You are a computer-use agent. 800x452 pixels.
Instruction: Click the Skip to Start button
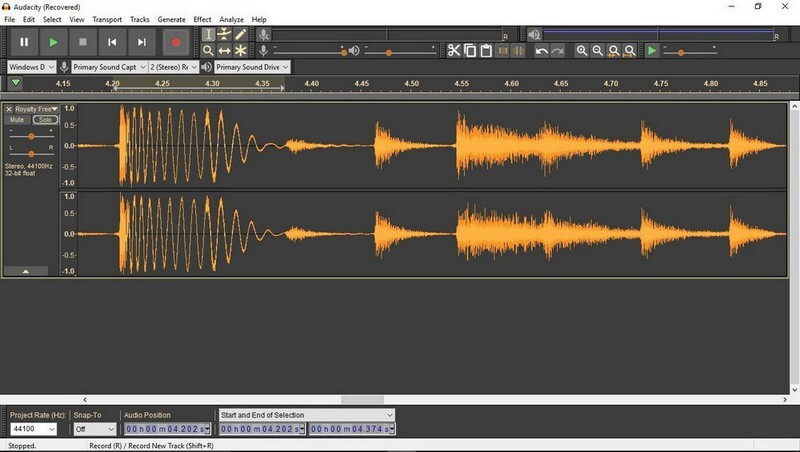(113, 42)
